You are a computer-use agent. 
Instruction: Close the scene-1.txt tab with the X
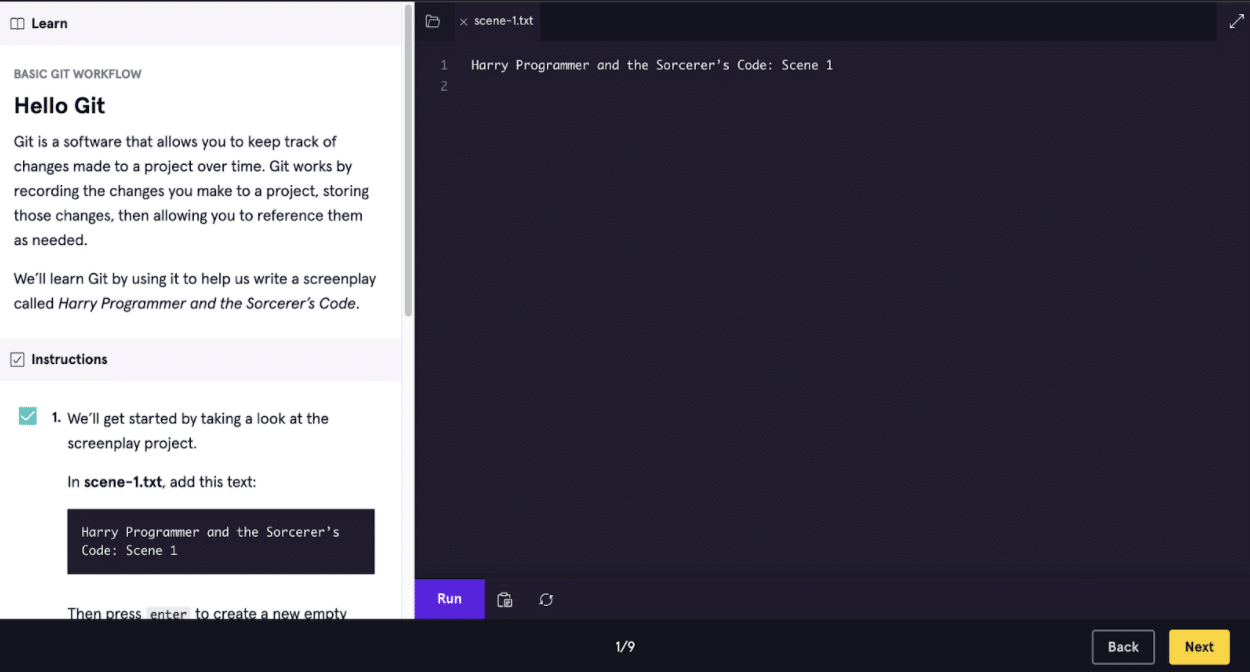(463, 20)
